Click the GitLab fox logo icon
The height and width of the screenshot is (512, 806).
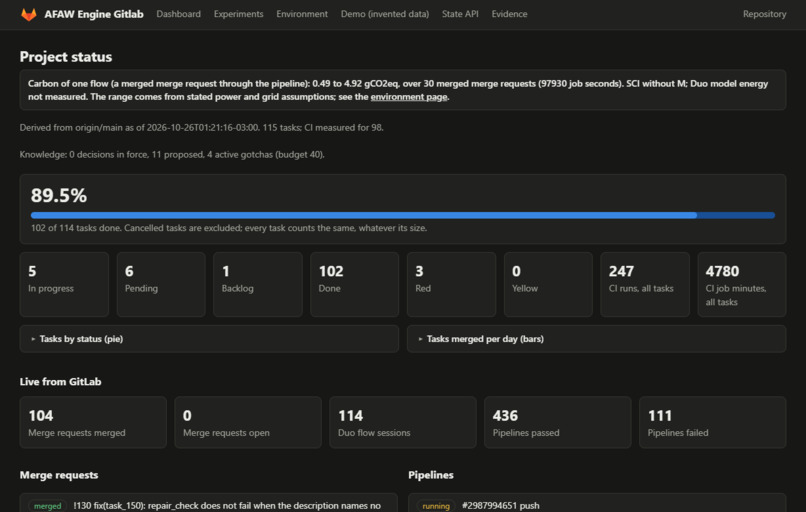29,14
